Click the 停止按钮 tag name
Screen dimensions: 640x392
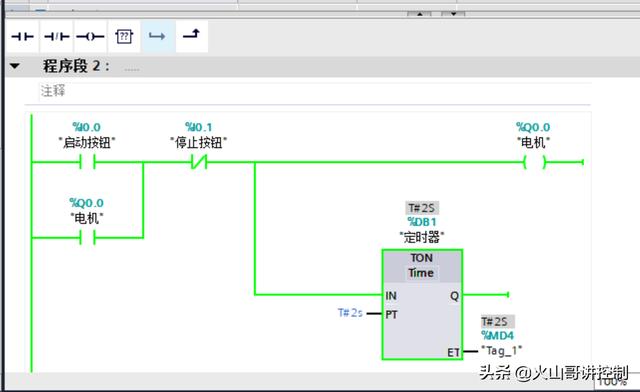tap(199, 143)
